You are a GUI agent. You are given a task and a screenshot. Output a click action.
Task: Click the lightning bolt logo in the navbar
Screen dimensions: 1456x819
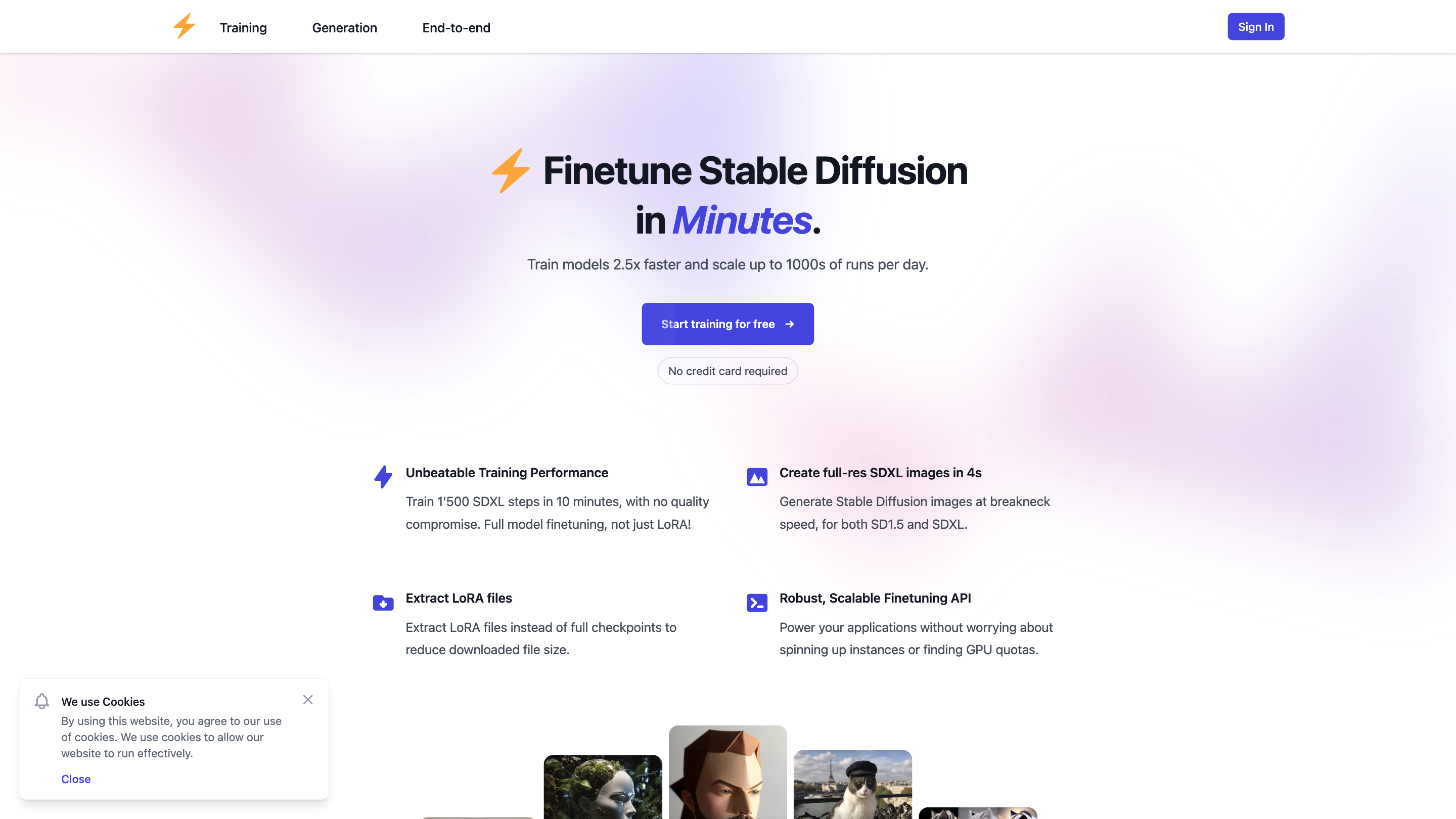coord(183,26)
